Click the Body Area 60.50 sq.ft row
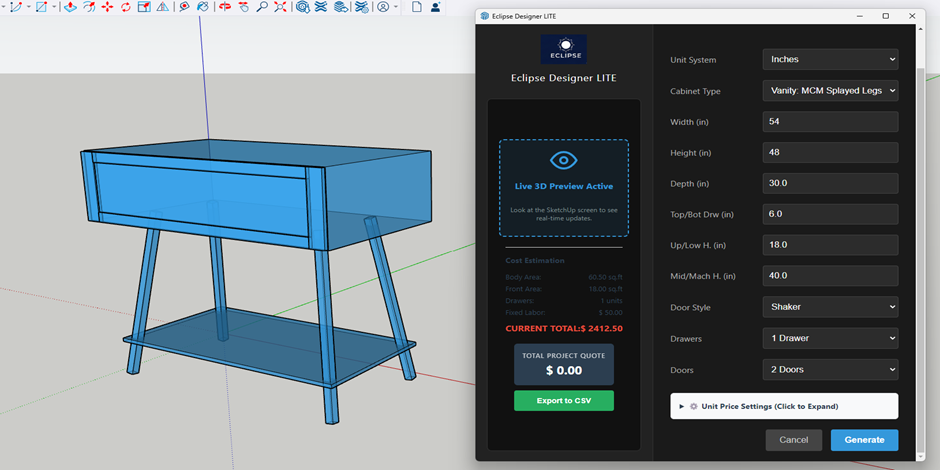940x470 pixels. pos(564,277)
